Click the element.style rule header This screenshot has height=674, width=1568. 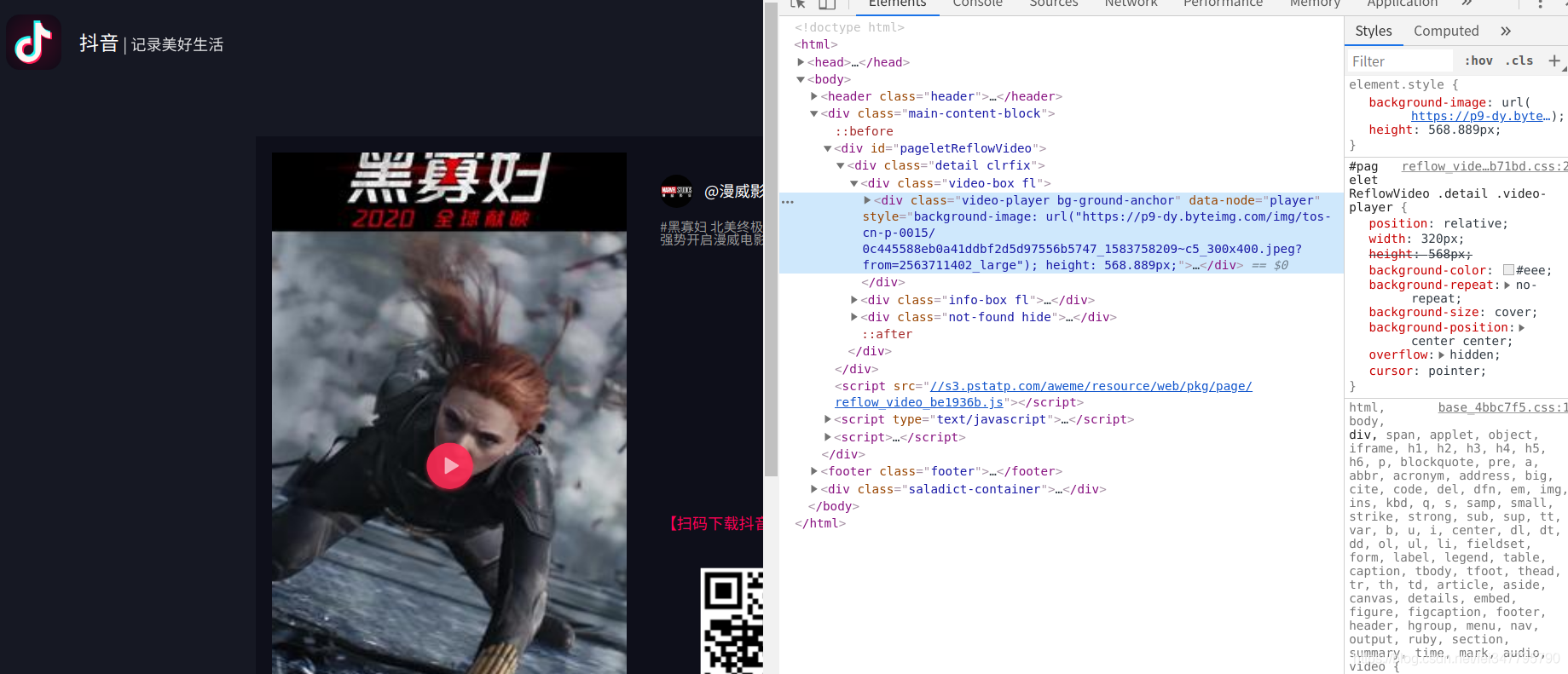coord(1403,84)
